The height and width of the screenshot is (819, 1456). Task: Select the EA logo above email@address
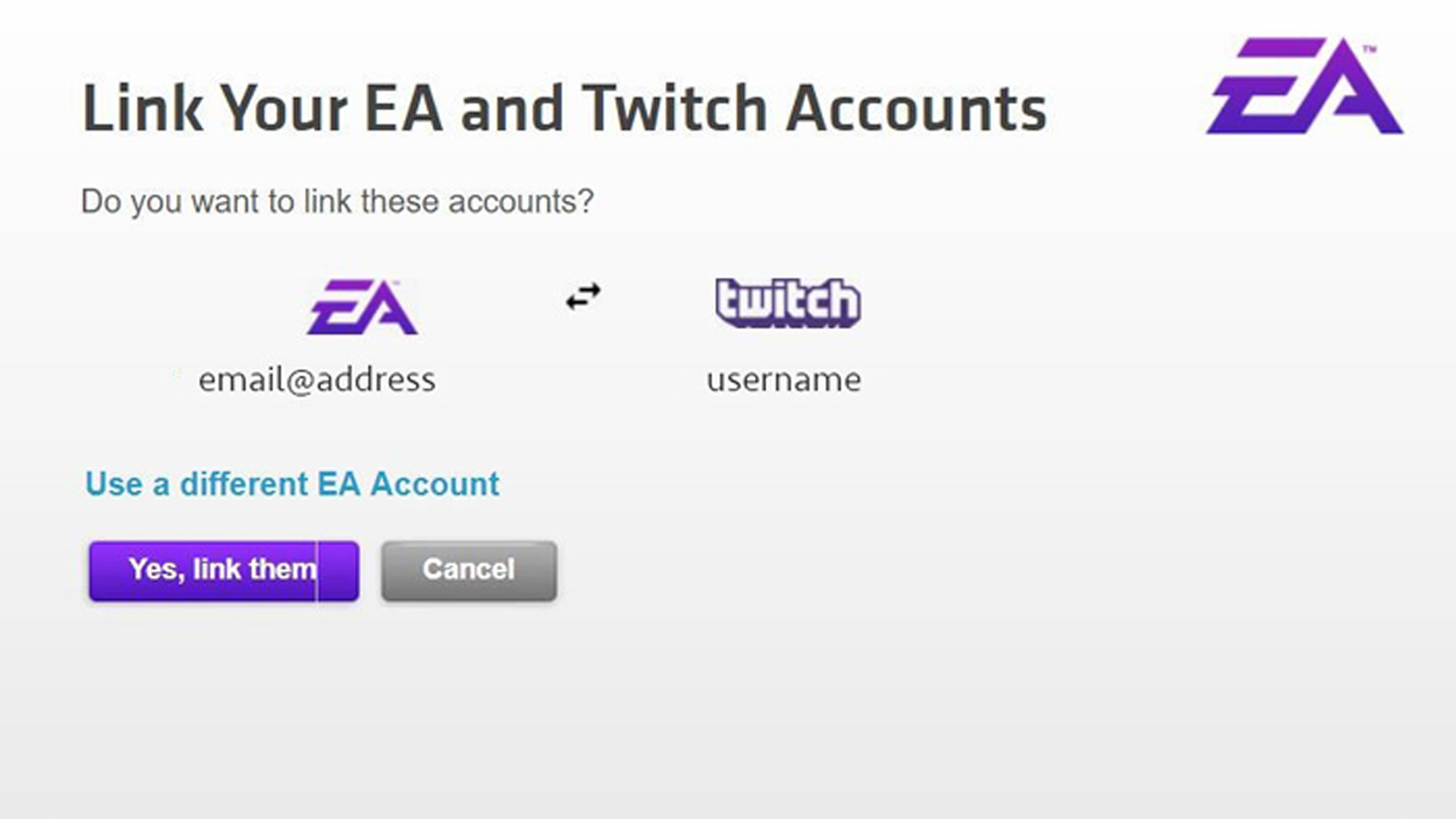pyautogui.click(x=364, y=307)
